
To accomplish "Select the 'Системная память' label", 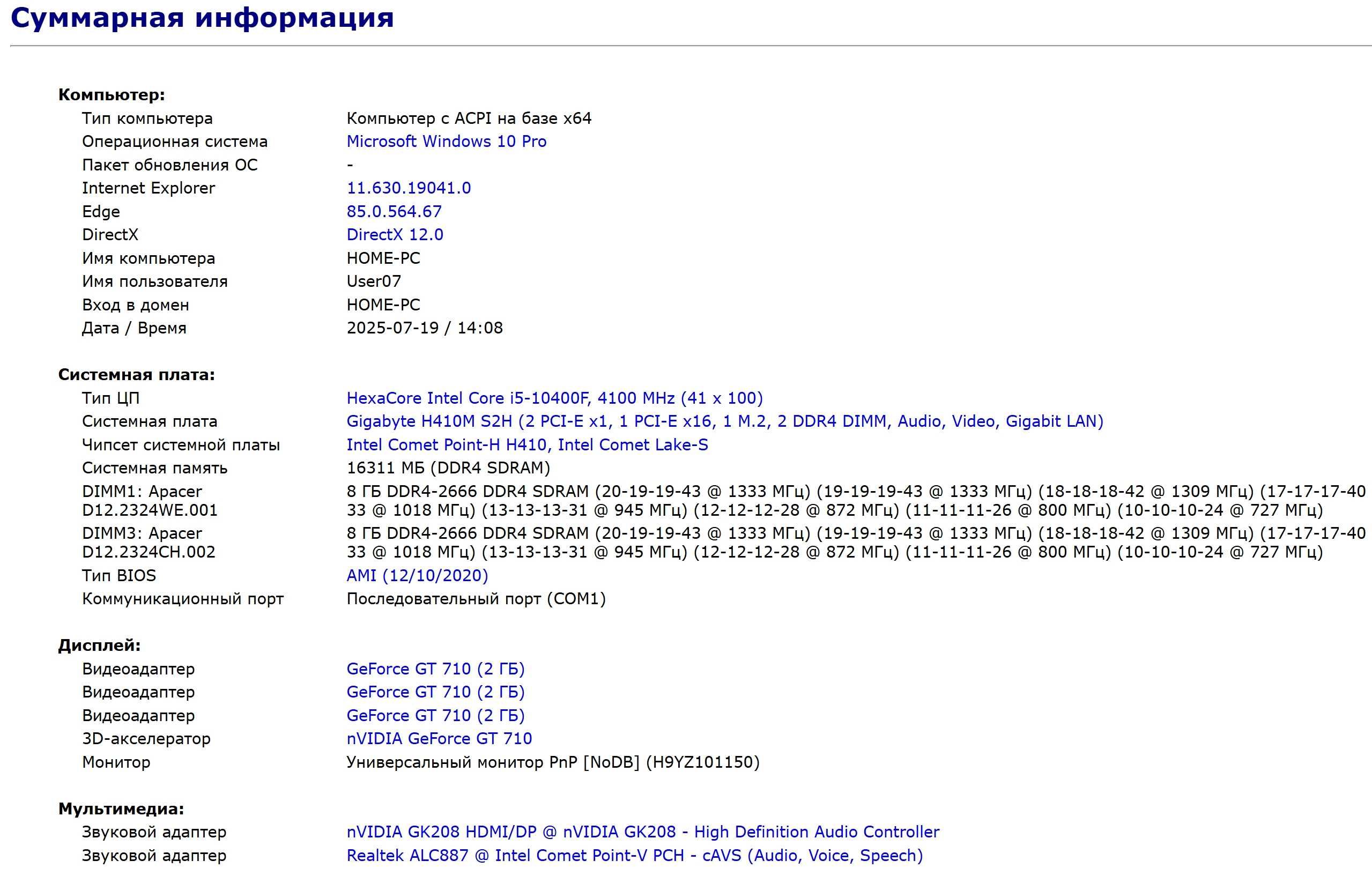I will point(155,468).
